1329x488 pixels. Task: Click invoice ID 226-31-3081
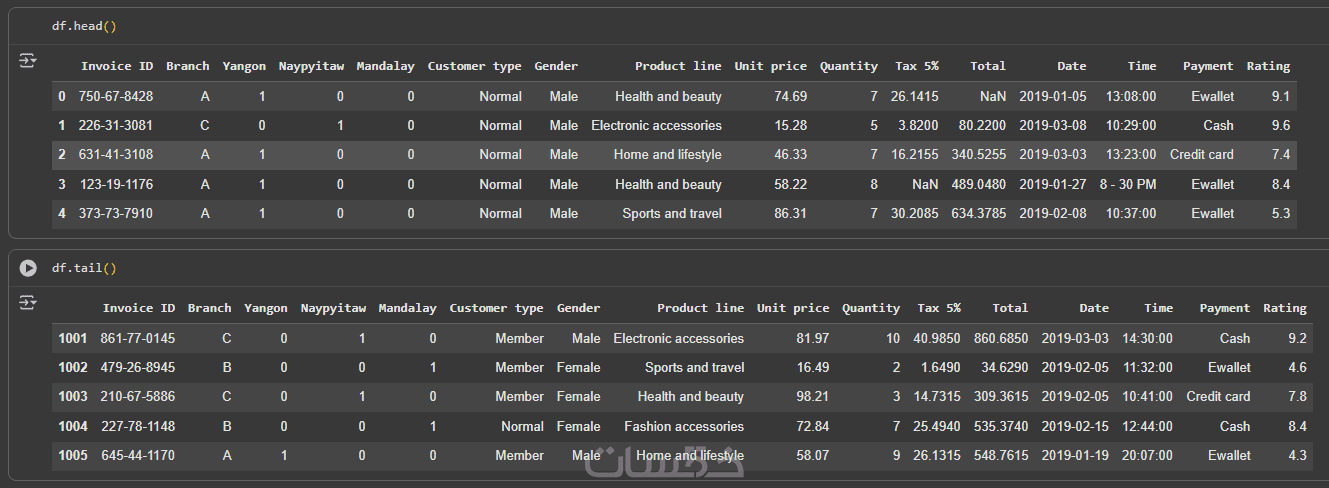pyautogui.click(x=117, y=125)
